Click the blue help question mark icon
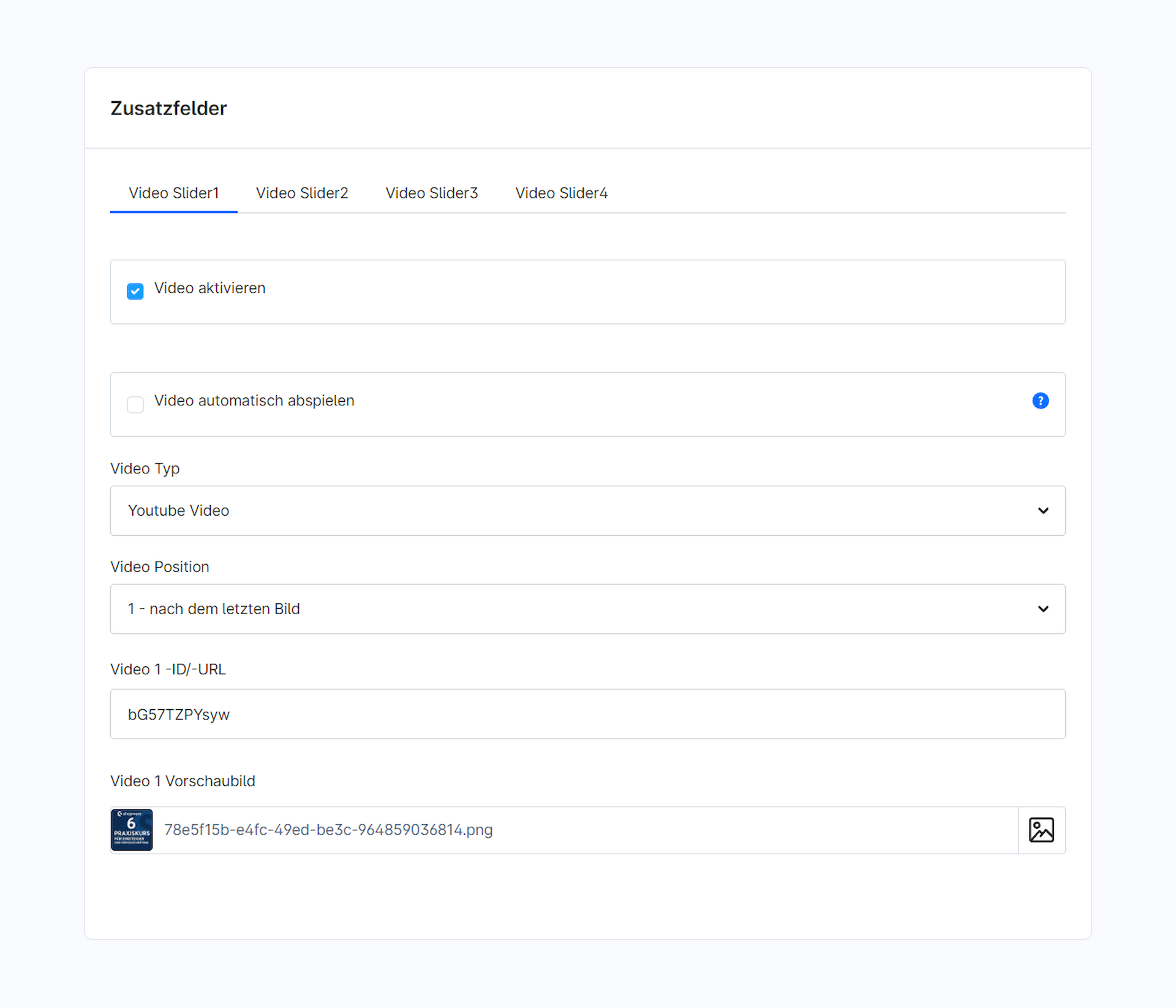 [1040, 401]
